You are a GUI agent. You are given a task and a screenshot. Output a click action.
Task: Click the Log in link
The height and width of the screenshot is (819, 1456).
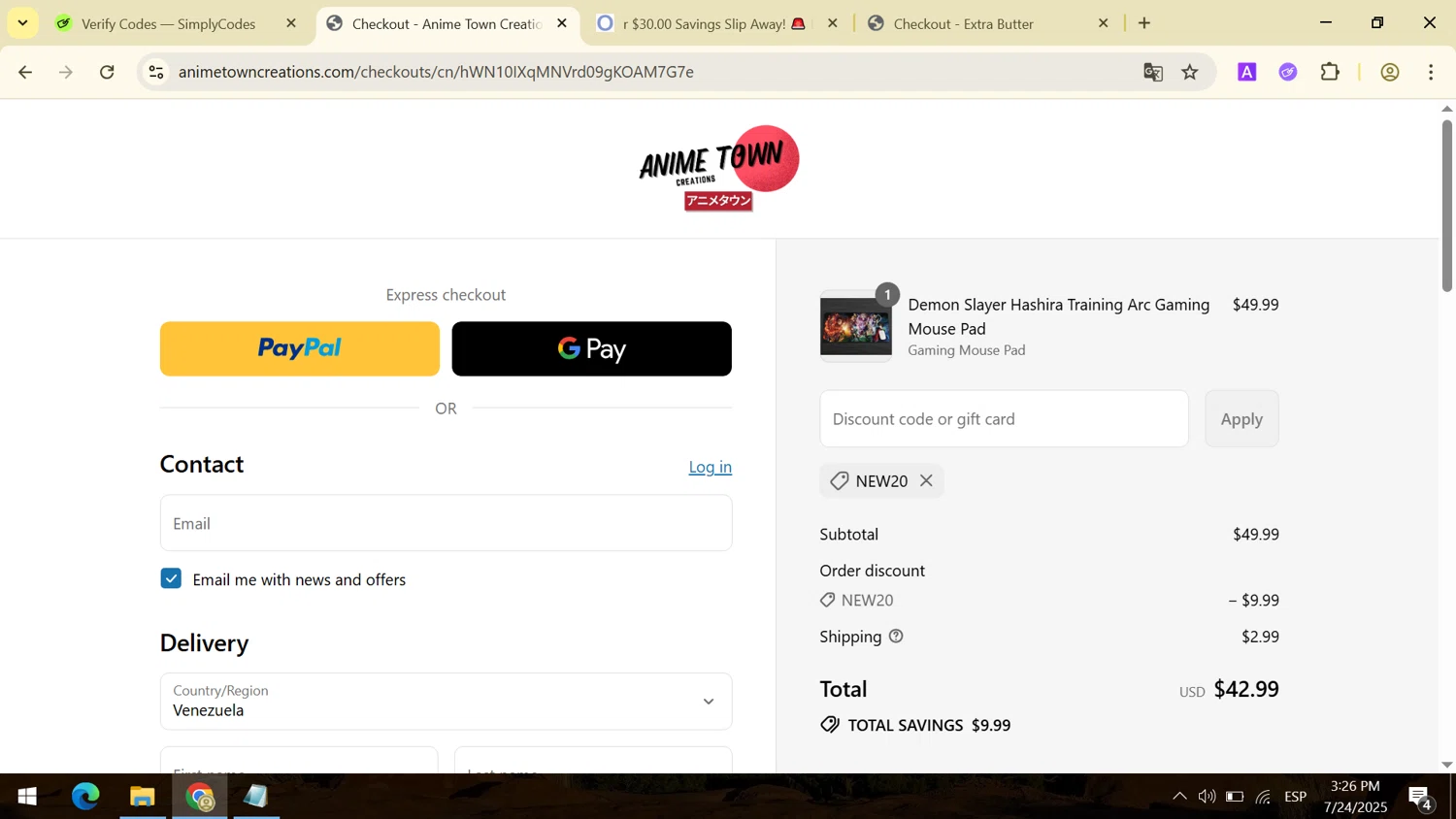(x=711, y=467)
